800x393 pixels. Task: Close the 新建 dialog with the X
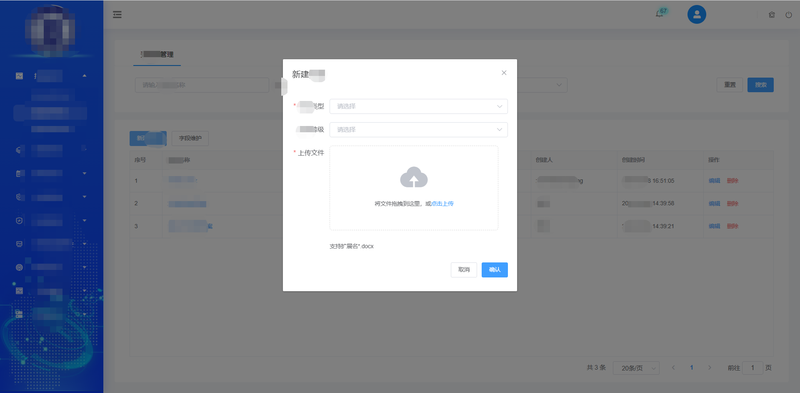504,73
